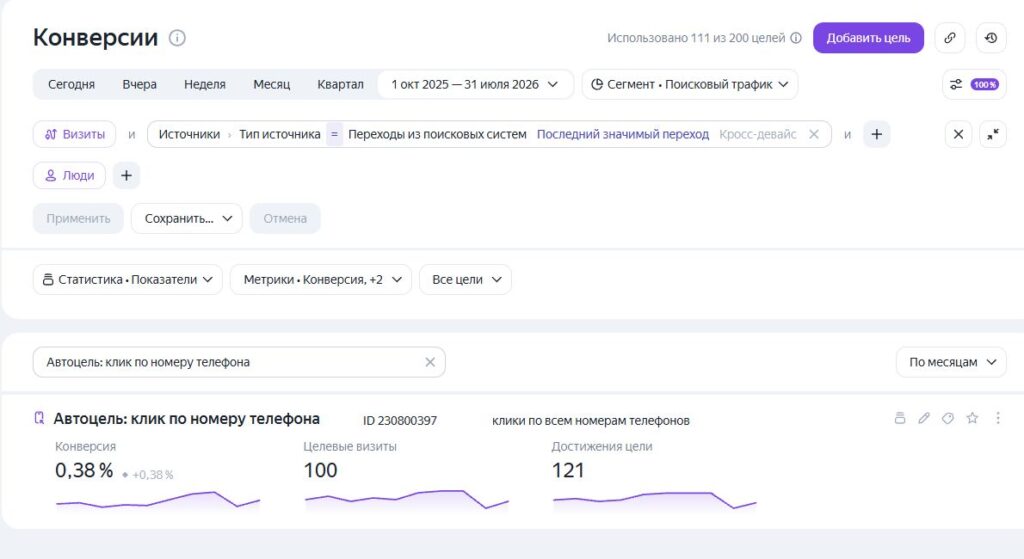Click the Визиты filter chip
1024x559 pixels.
point(74,134)
